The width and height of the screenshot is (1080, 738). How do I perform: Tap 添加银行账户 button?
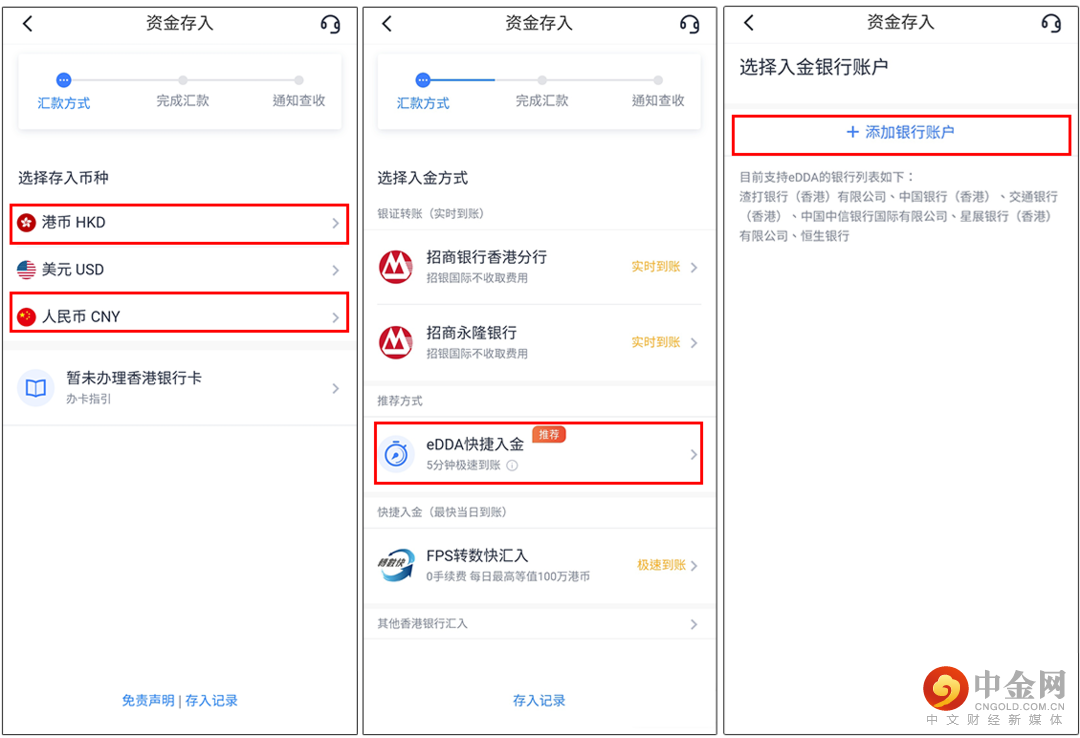(901, 135)
